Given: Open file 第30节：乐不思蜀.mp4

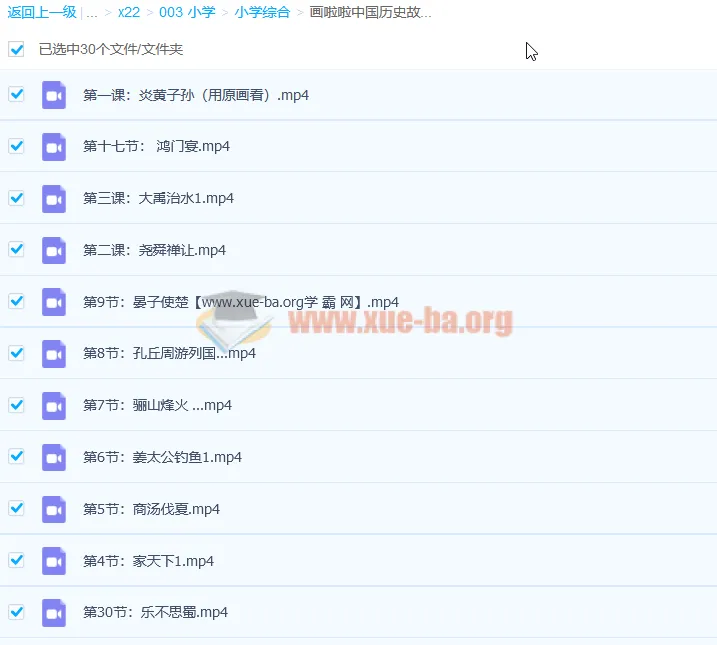Looking at the screenshot, I should point(155,612).
